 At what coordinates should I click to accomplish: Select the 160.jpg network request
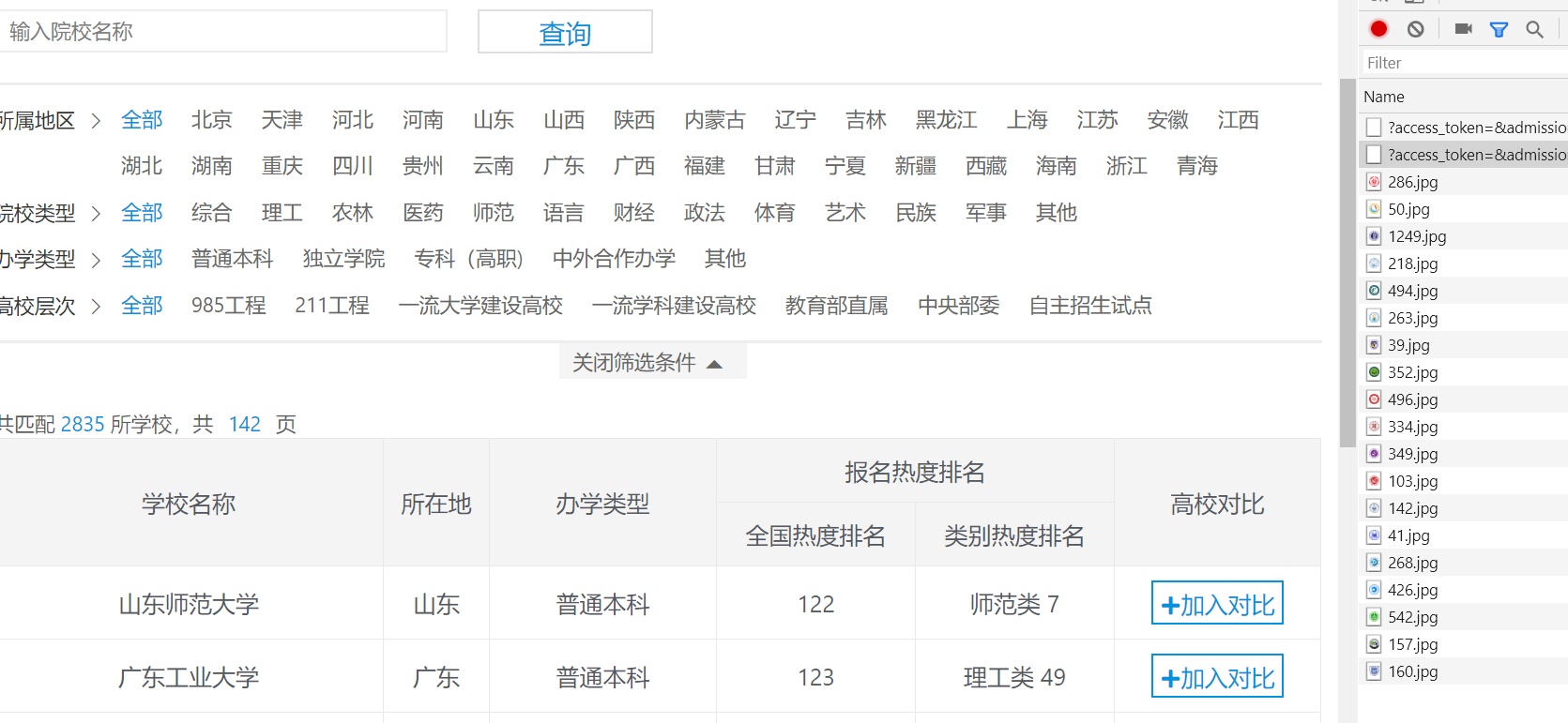(1463, 671)
